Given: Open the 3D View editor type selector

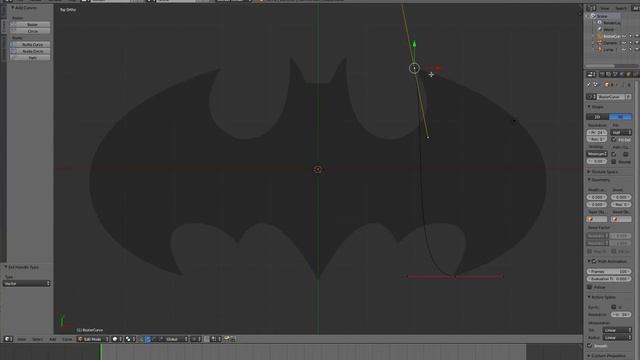Looking at the screenshot, I should 8,339.
